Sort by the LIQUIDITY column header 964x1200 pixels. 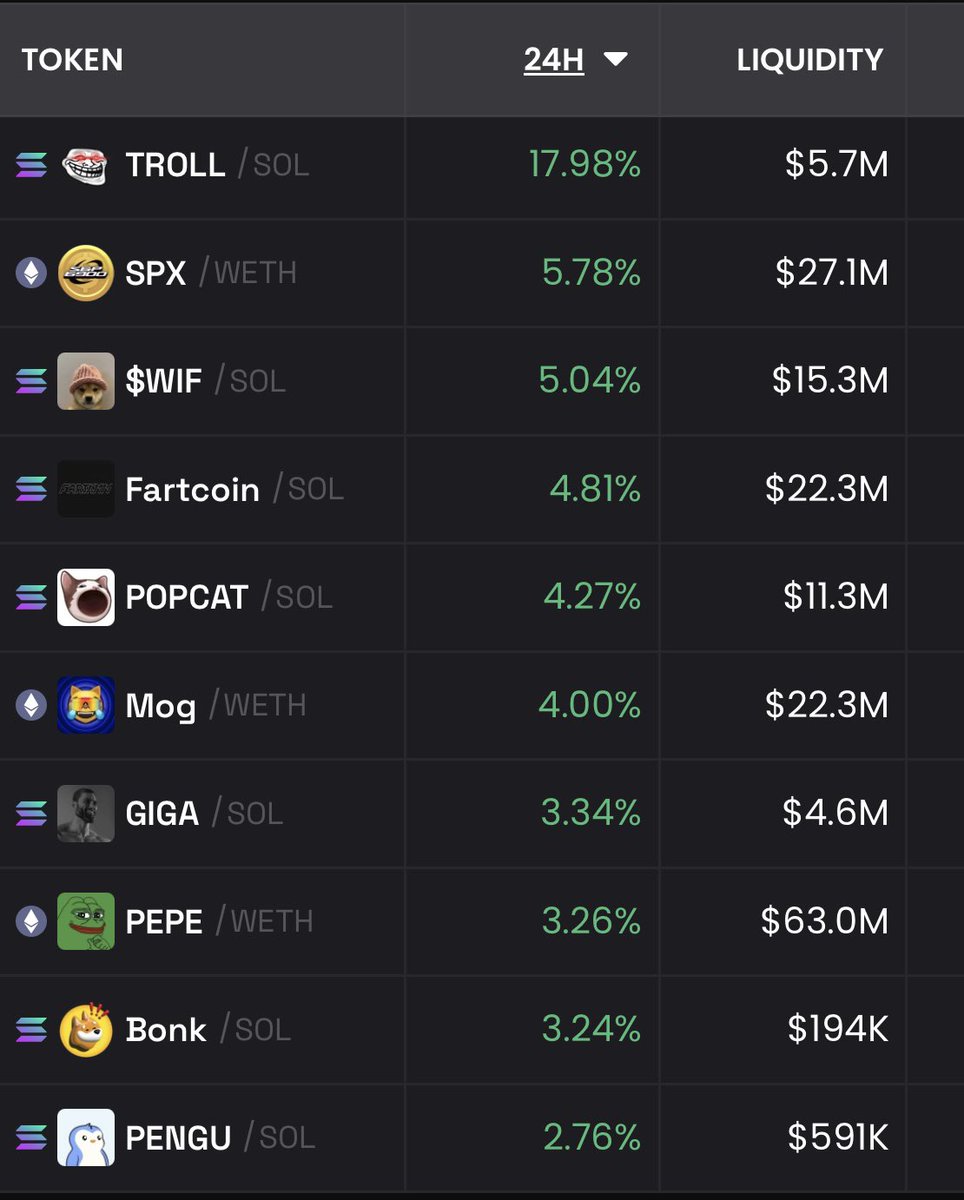coord(810,60)
